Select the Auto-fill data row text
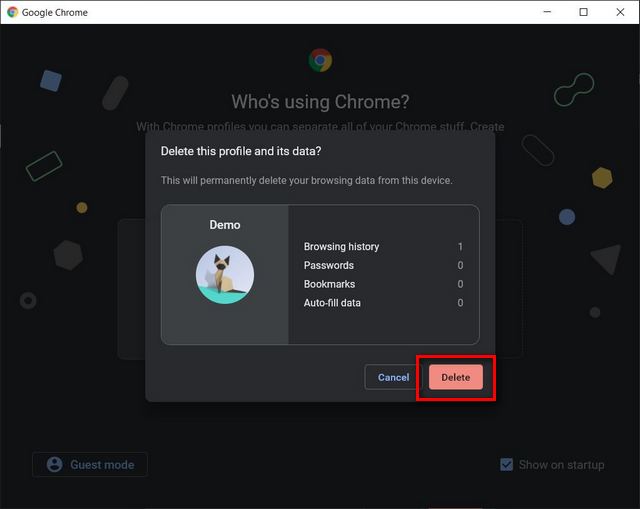Screen dimensions: 640x509 coord(332,303)
